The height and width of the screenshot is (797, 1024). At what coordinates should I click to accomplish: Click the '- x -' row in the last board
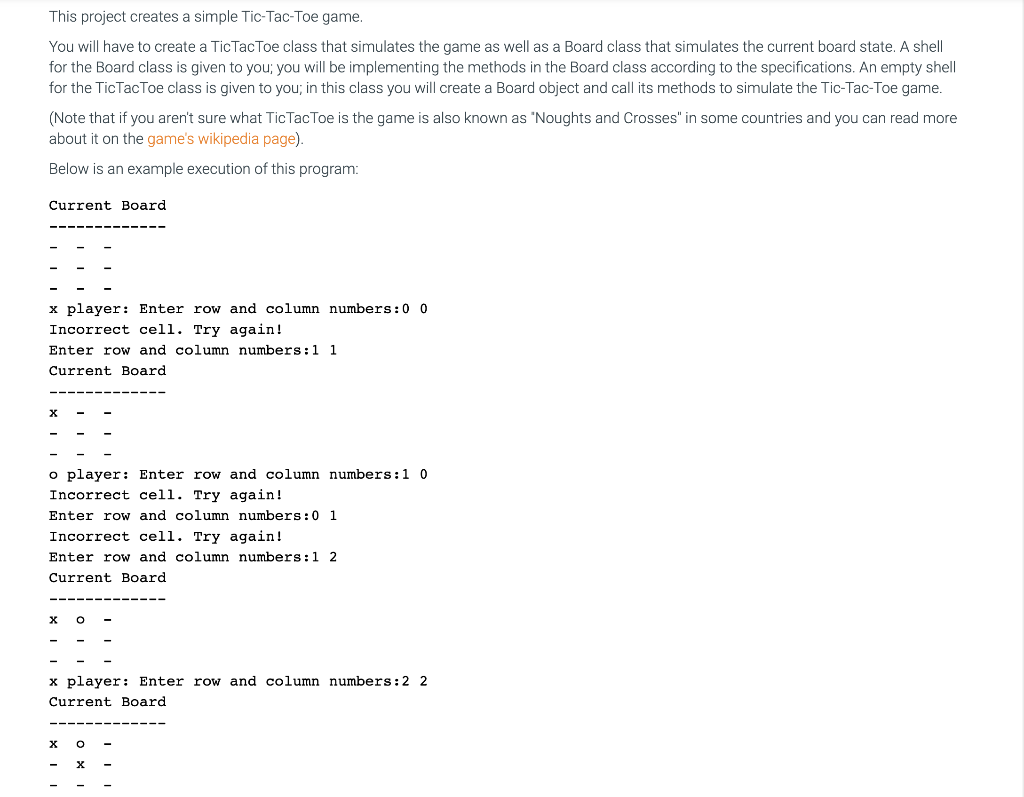[81, 764]
